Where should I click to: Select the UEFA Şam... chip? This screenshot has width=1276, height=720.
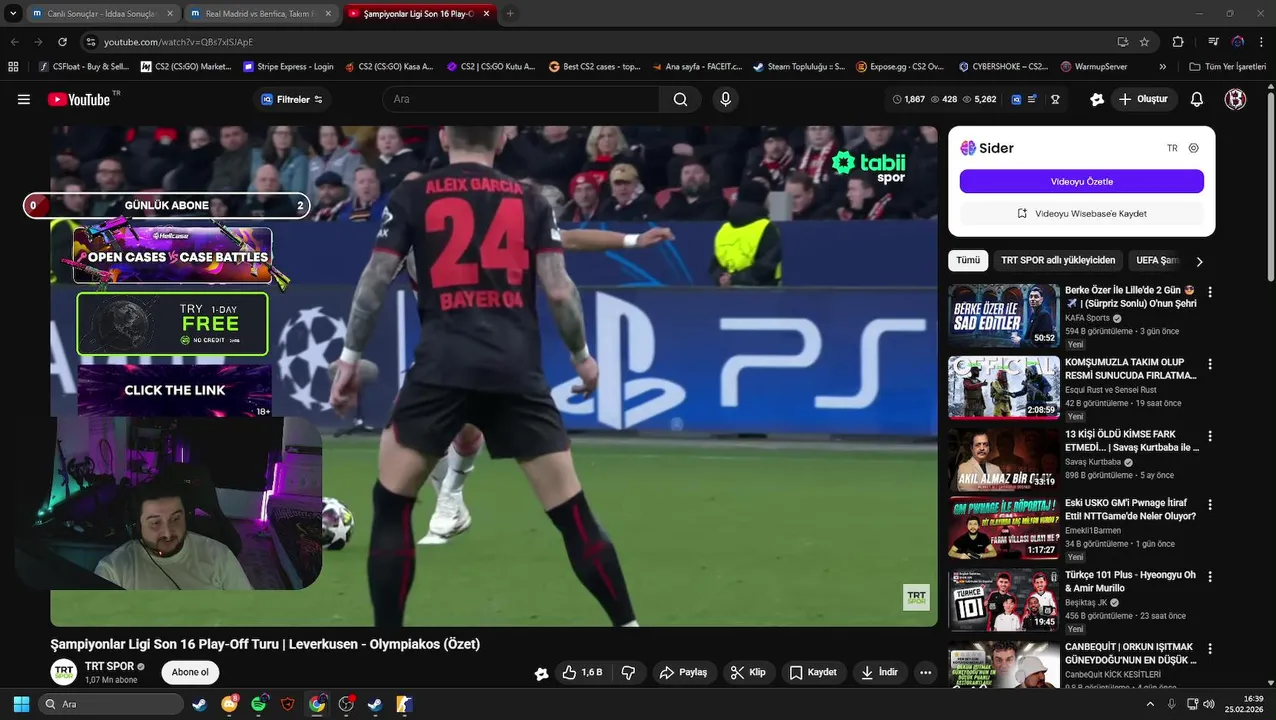[1157, 261]
